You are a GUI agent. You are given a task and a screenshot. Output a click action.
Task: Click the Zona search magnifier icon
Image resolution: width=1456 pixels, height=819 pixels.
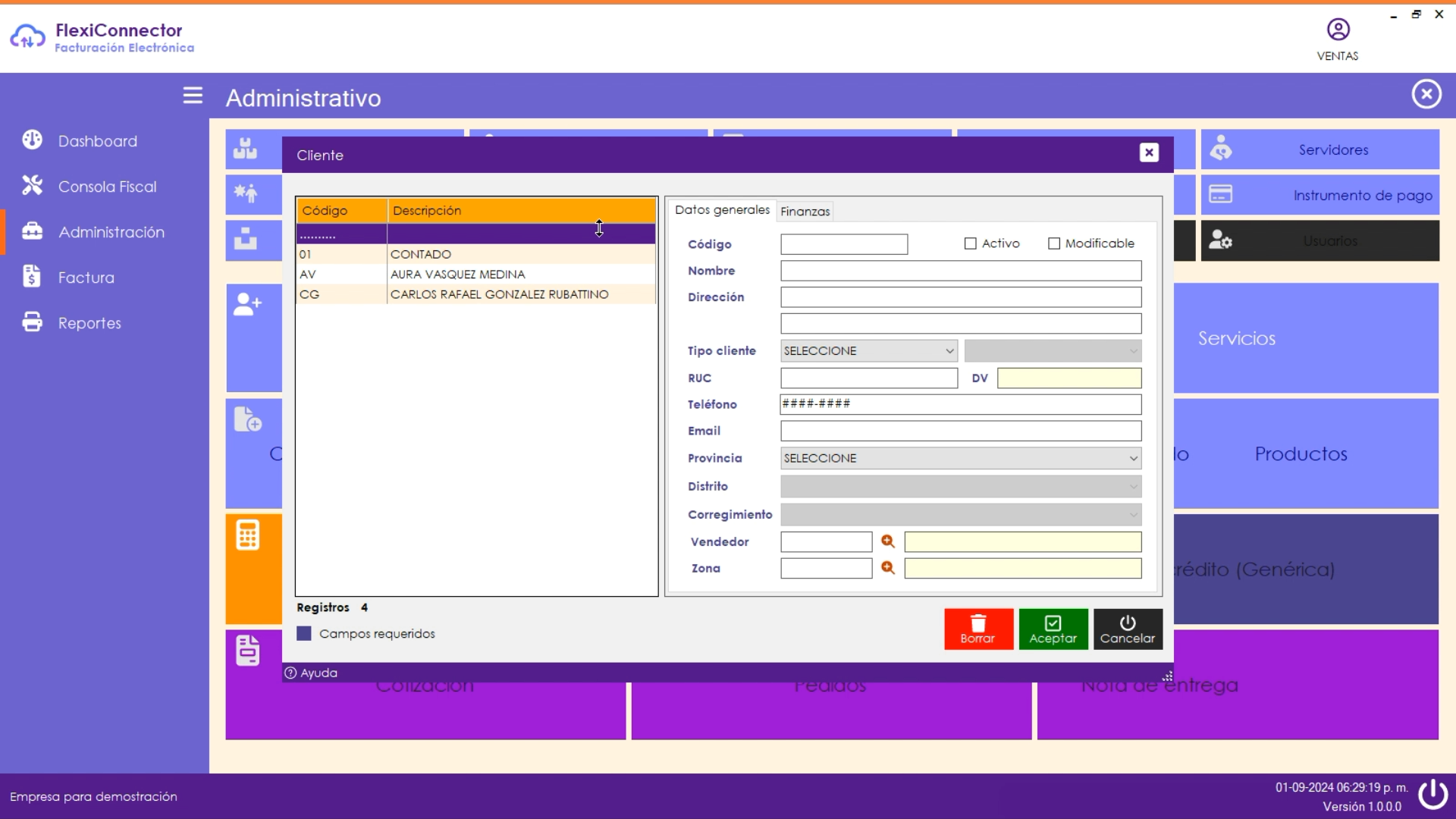(888, 568)
